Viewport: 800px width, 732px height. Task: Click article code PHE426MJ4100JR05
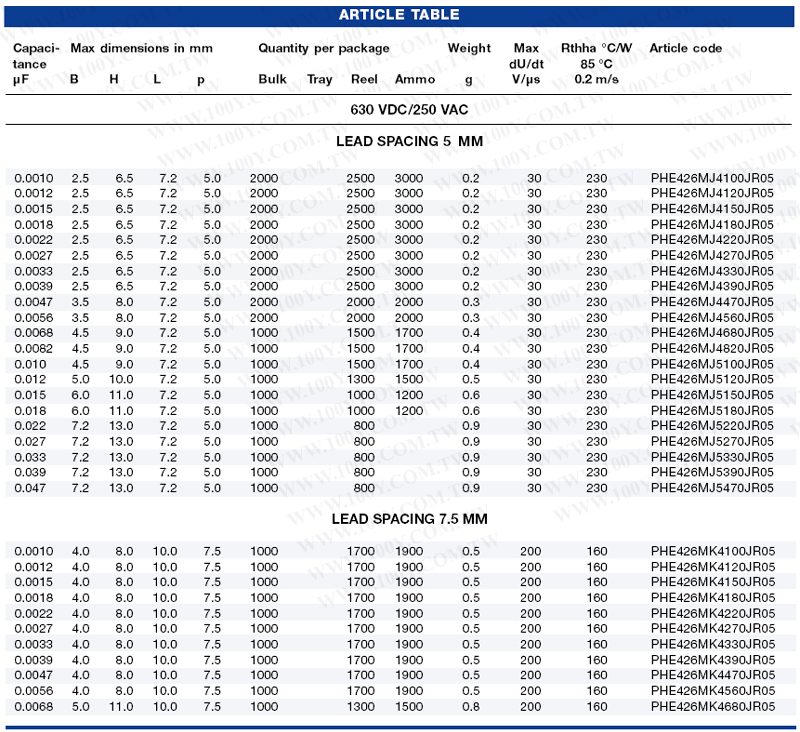coord(712,179)
